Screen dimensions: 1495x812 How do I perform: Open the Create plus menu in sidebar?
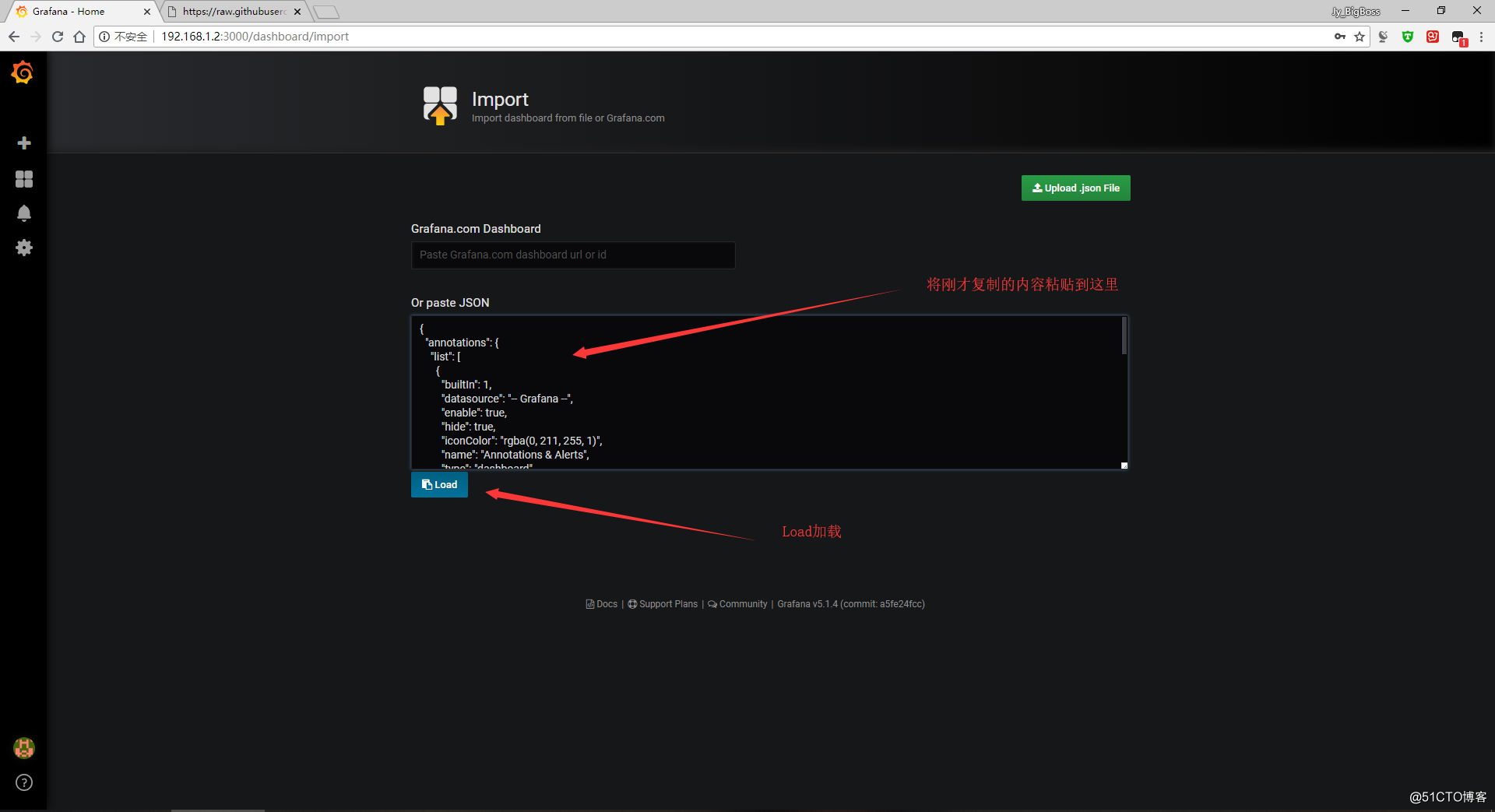pos(24,143)
